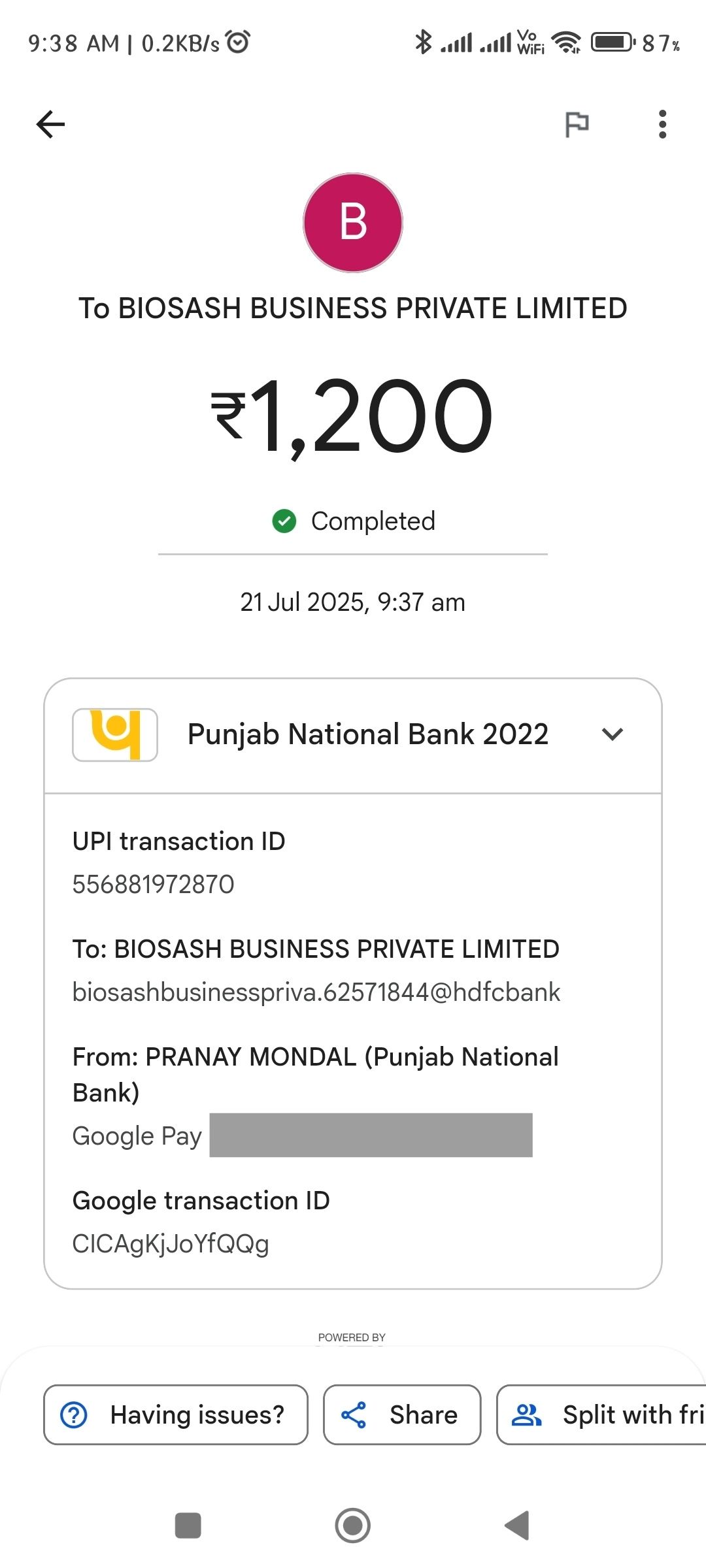Tap the alarm clock status icon

238,42
